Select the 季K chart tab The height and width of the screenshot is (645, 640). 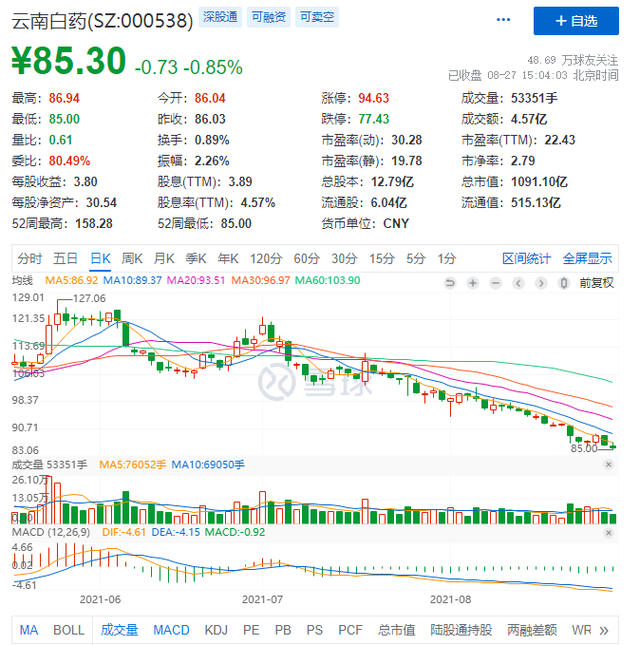(x=196, y=259)
